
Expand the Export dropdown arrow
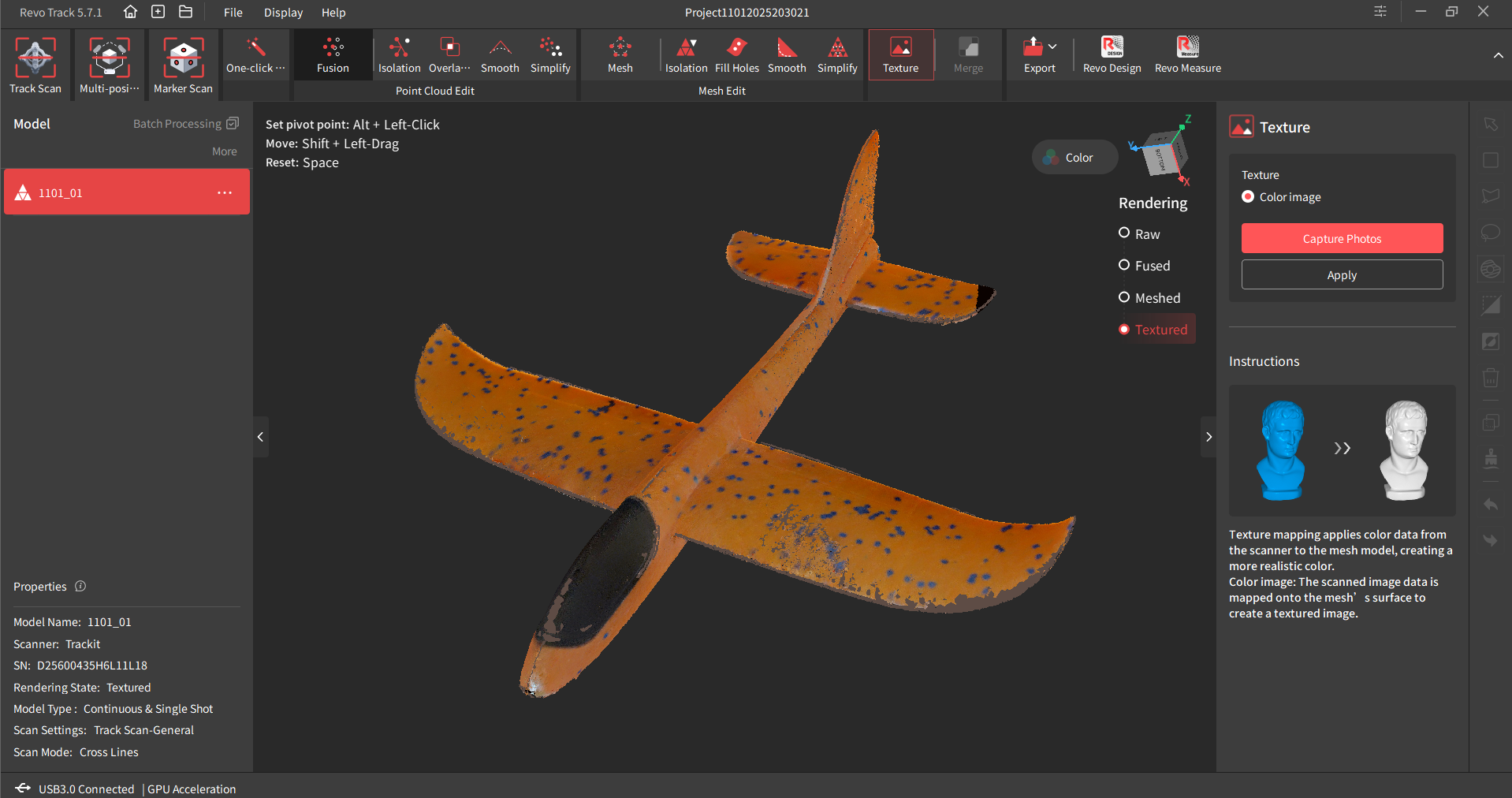[x=1053, y=47]
